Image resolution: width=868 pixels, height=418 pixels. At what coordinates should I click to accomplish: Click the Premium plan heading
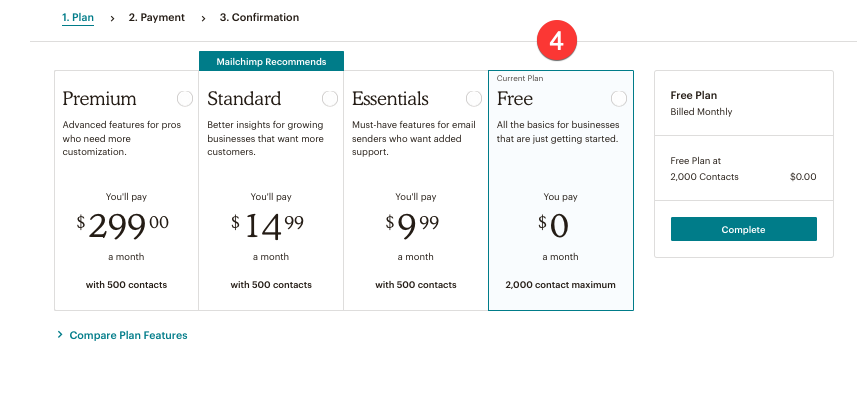tap(99, 99)
